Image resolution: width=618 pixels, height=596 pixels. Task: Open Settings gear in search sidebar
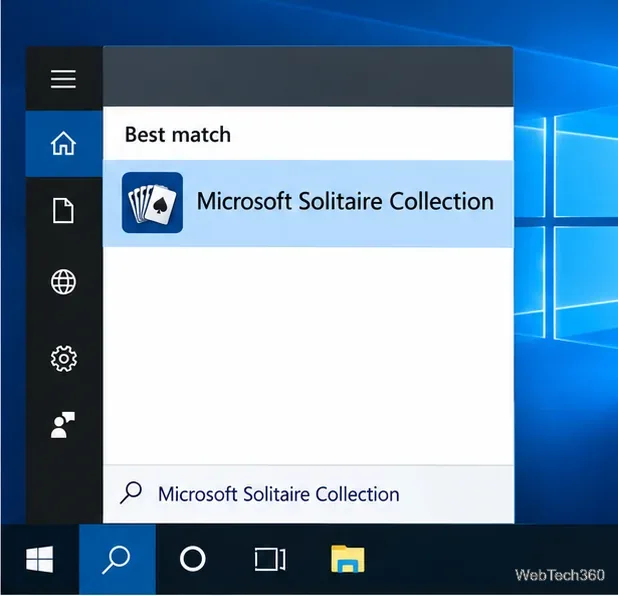(63, 359)
